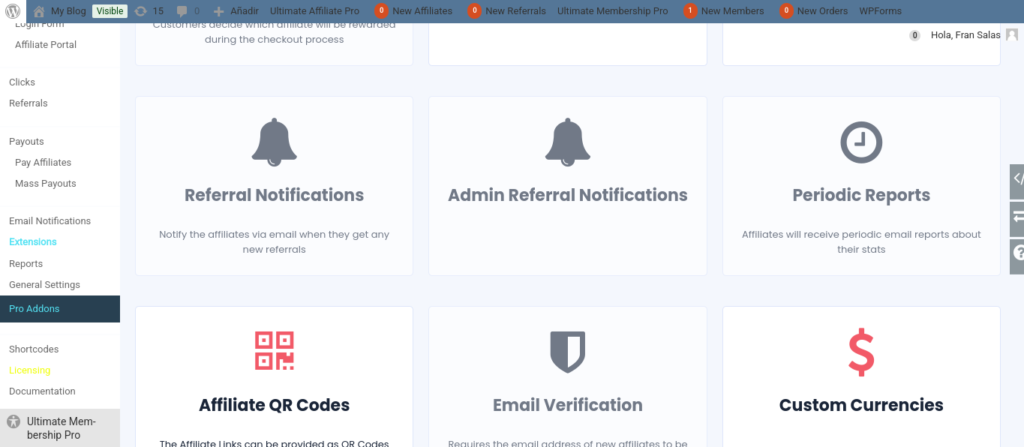Click the WordPress logo icon

[13, 11]
